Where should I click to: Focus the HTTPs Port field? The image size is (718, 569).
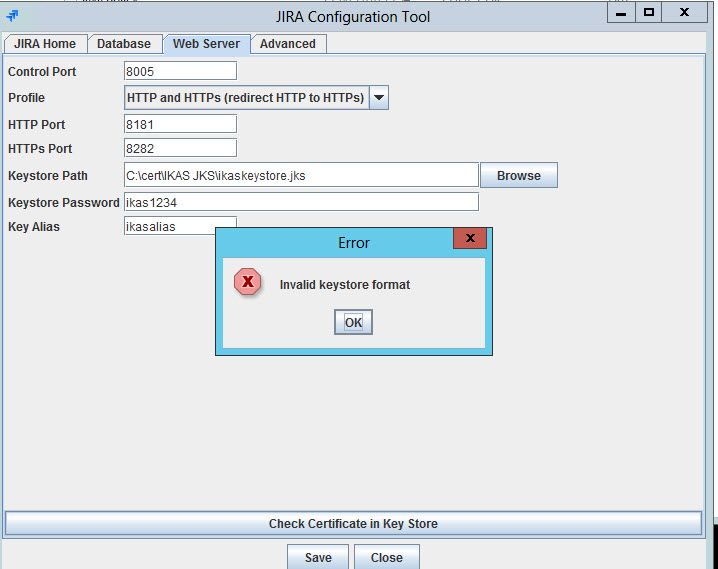tap(180, 148)
